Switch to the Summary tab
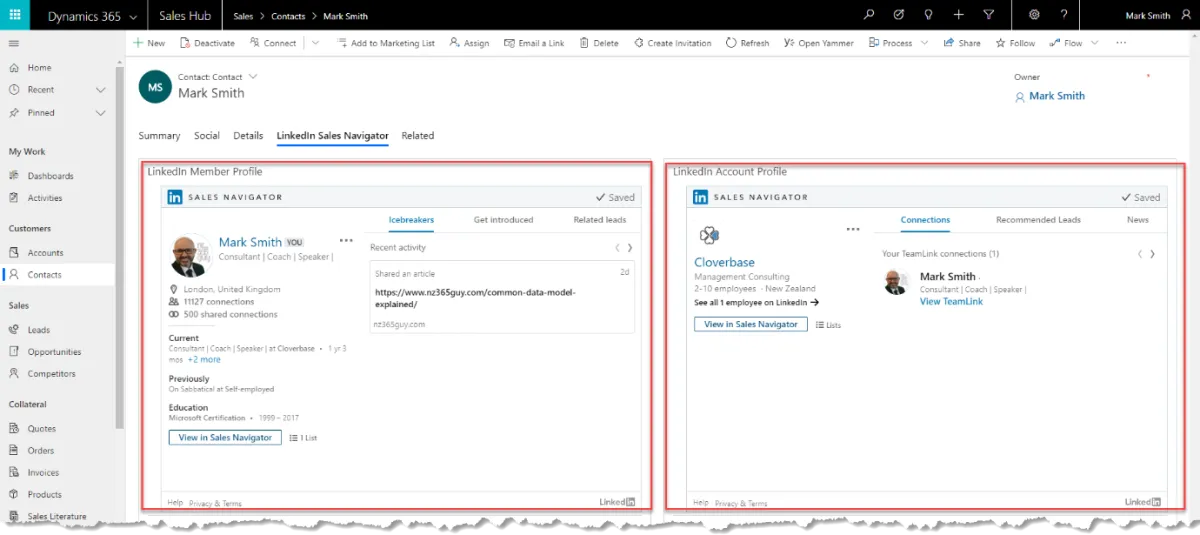This screenshot has width=1200, height=535. tap(159, 136)
